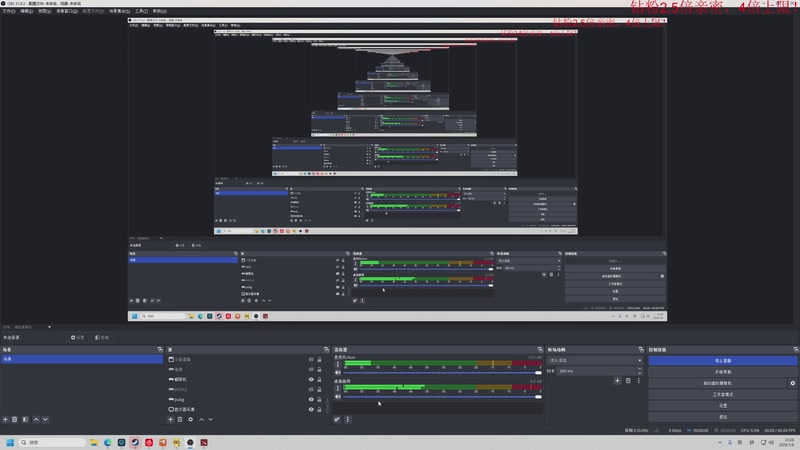Screen dimensions: 800x450
Task: Open the 工具 menu
Action: pos(141,11)
